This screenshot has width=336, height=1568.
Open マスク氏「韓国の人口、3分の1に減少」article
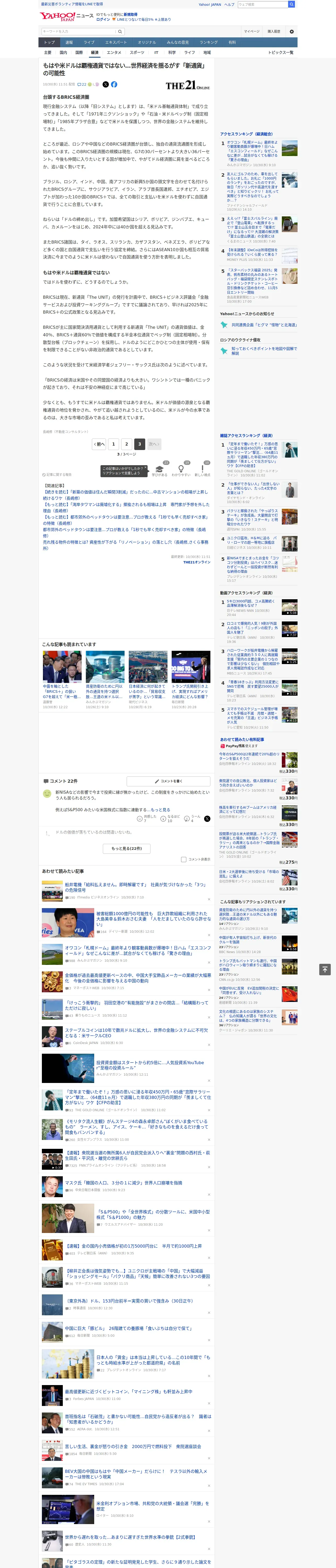tap(123, 1183)
